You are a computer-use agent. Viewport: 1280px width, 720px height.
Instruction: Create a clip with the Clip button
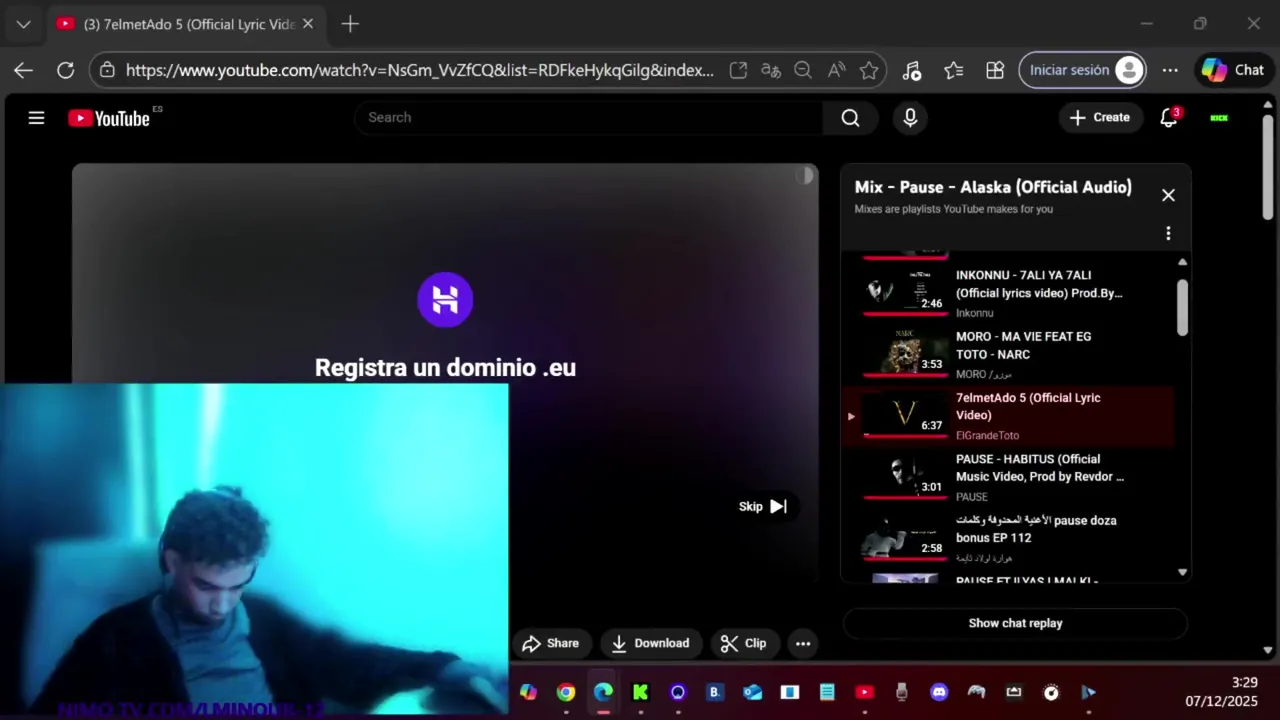click(x=743, y=644)
